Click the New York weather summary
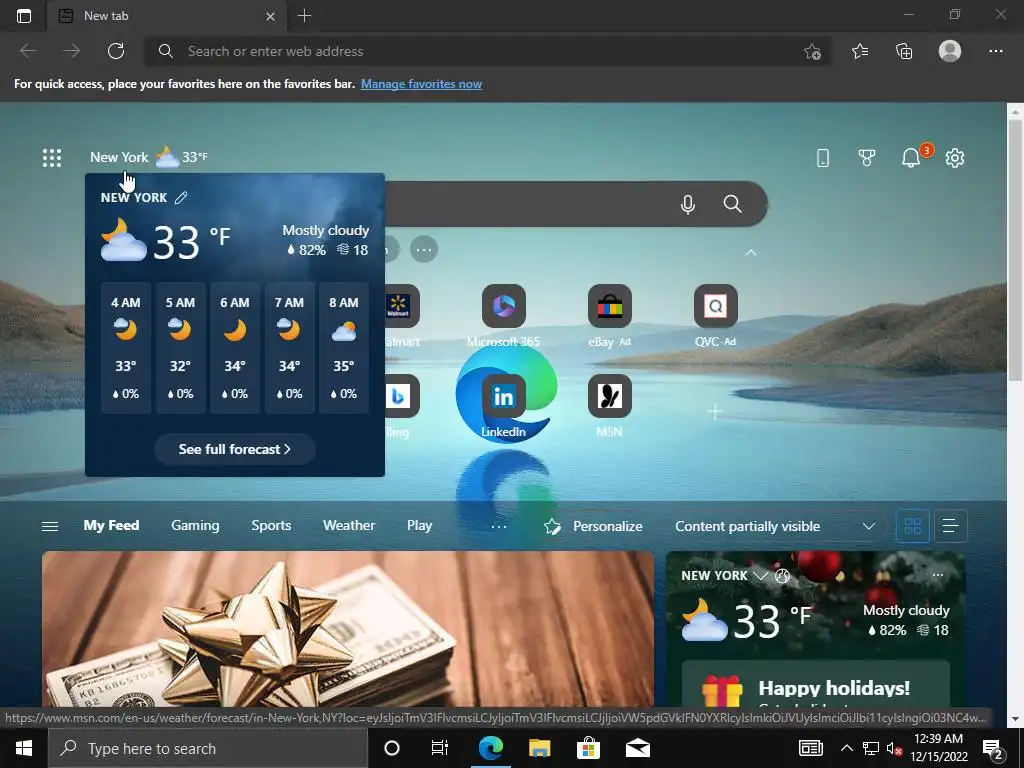Image resolution: width=1024 pixels, height=768 pixels. pos(149,157)
